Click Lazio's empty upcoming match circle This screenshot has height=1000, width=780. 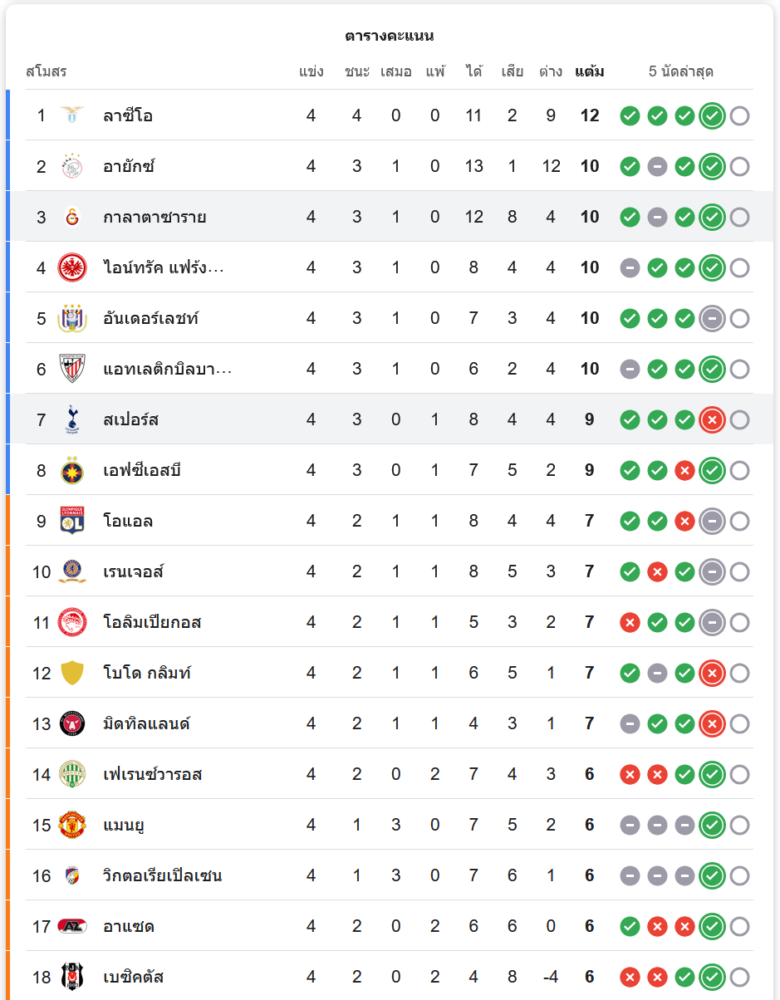(739, 116)
